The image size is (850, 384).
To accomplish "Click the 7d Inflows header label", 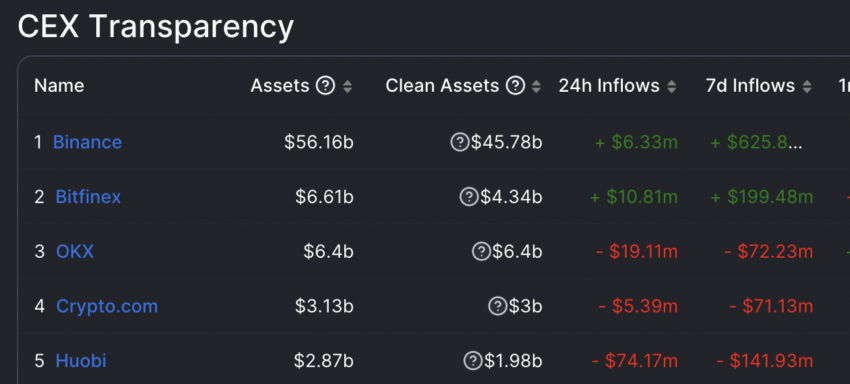I will 750,86.
